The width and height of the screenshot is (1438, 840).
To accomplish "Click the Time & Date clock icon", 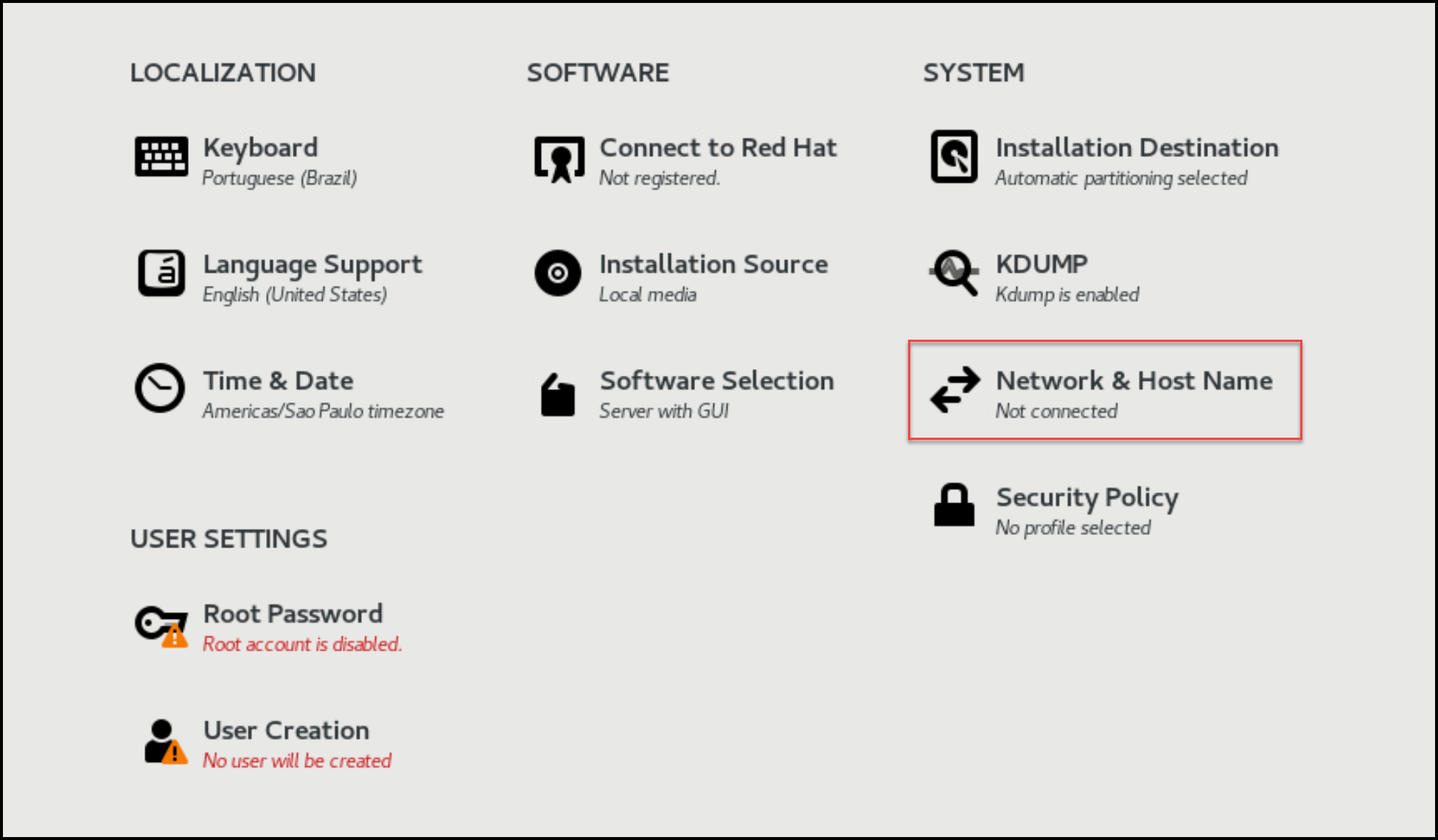I will click(159, 388).
